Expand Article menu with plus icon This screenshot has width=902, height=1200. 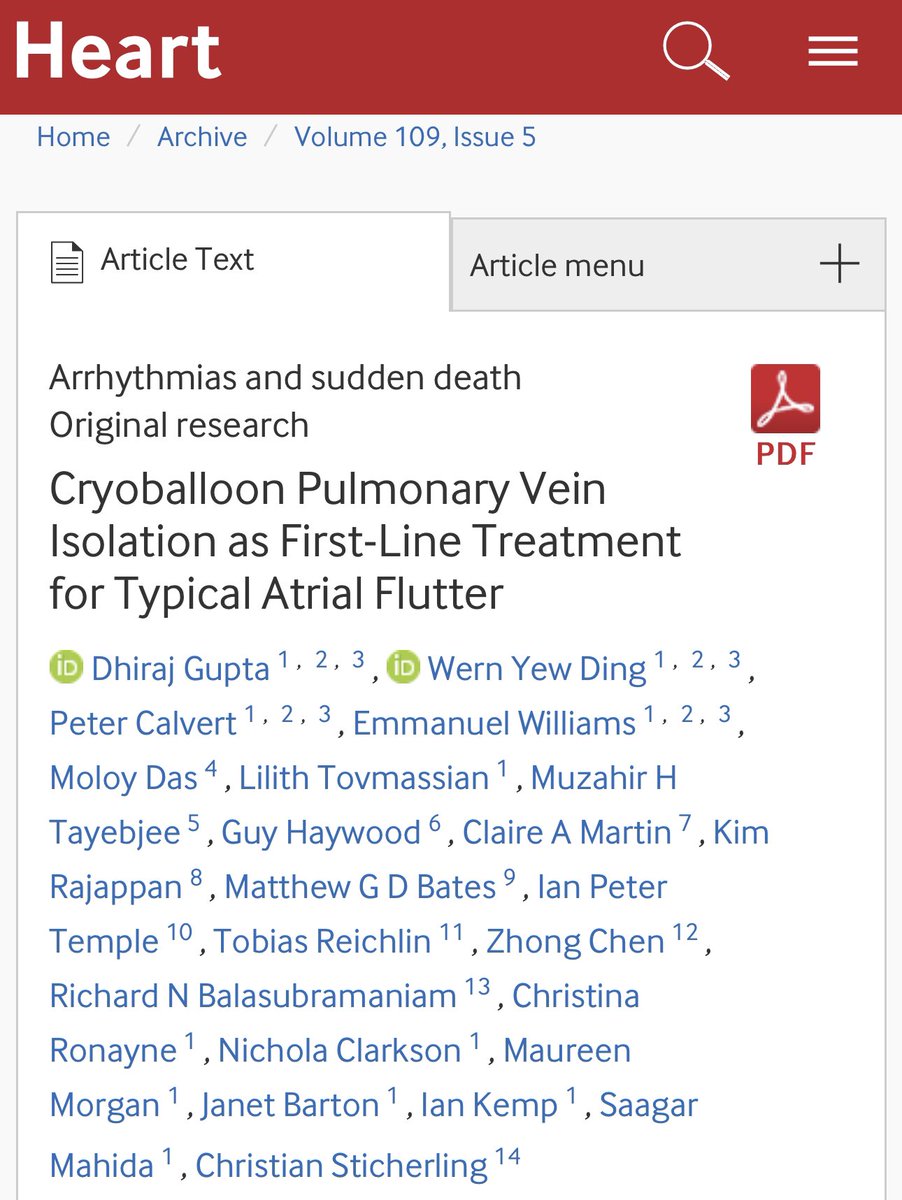point(839,265)
